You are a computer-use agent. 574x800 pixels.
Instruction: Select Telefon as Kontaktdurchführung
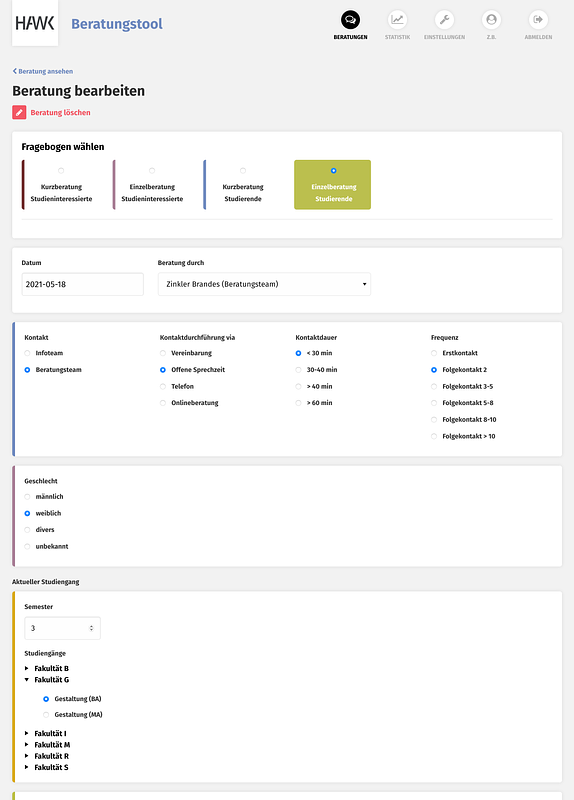pyautogui.click(x=163, y=386)
